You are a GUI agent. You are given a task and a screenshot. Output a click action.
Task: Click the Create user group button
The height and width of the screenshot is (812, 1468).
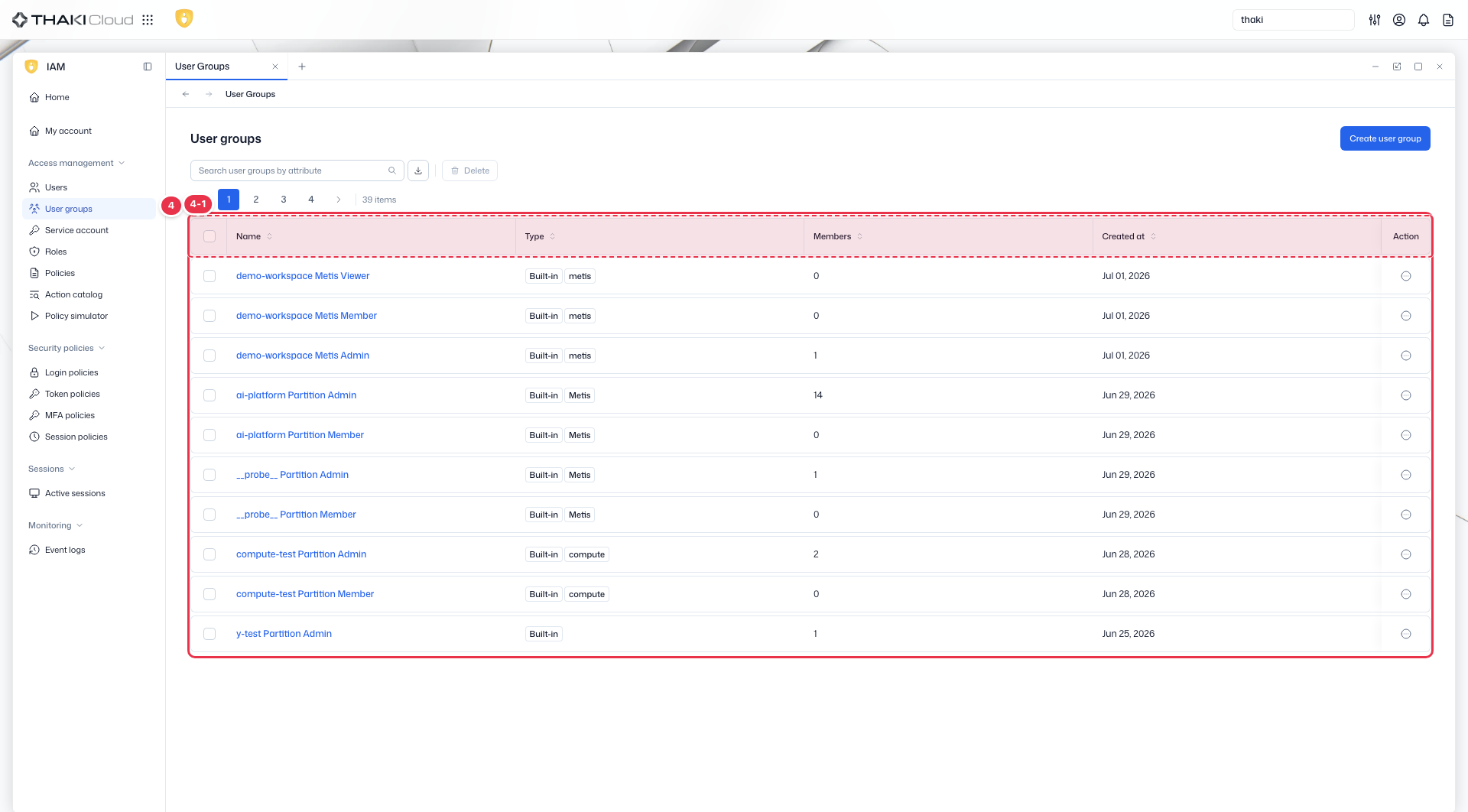pos(1385,138)
